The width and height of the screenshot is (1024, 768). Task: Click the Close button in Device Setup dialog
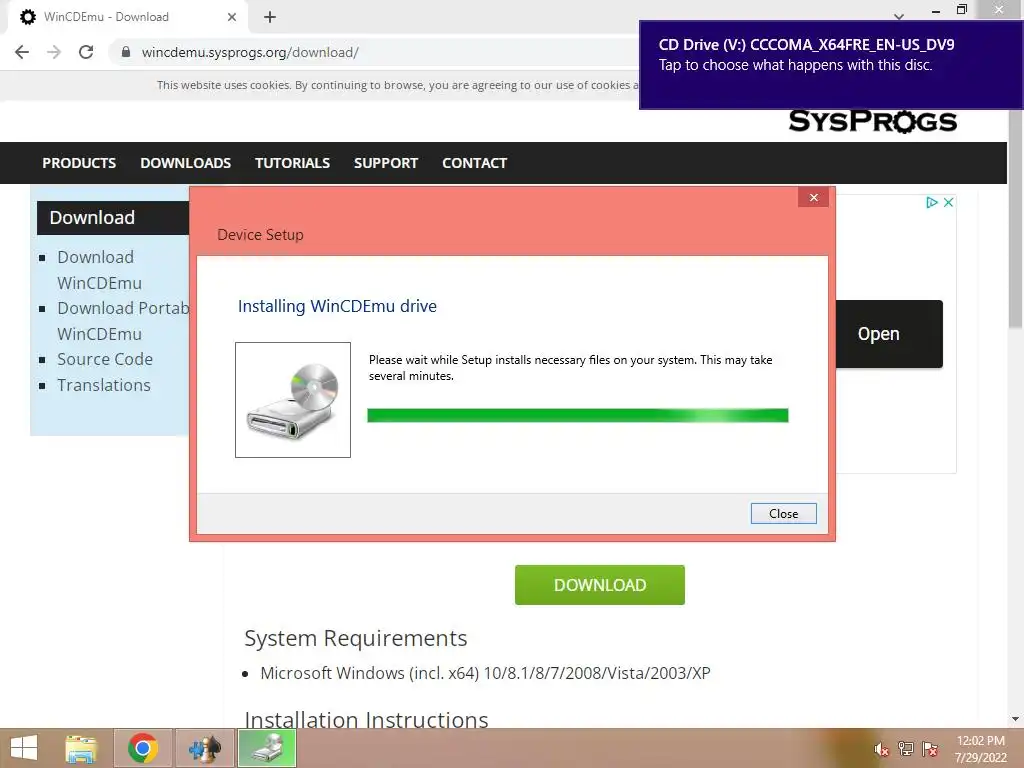[x=783, y=513]
